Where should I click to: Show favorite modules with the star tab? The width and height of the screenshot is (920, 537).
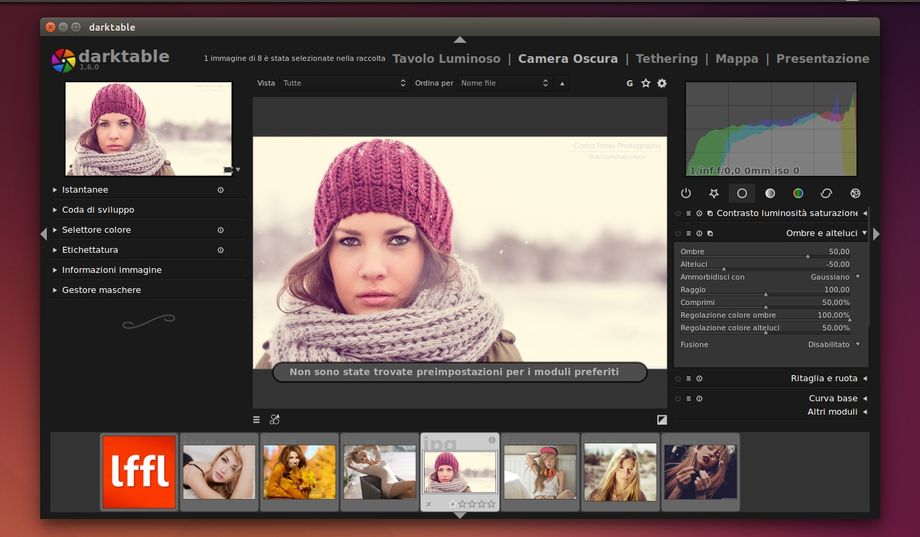click(x=714, y=193)
